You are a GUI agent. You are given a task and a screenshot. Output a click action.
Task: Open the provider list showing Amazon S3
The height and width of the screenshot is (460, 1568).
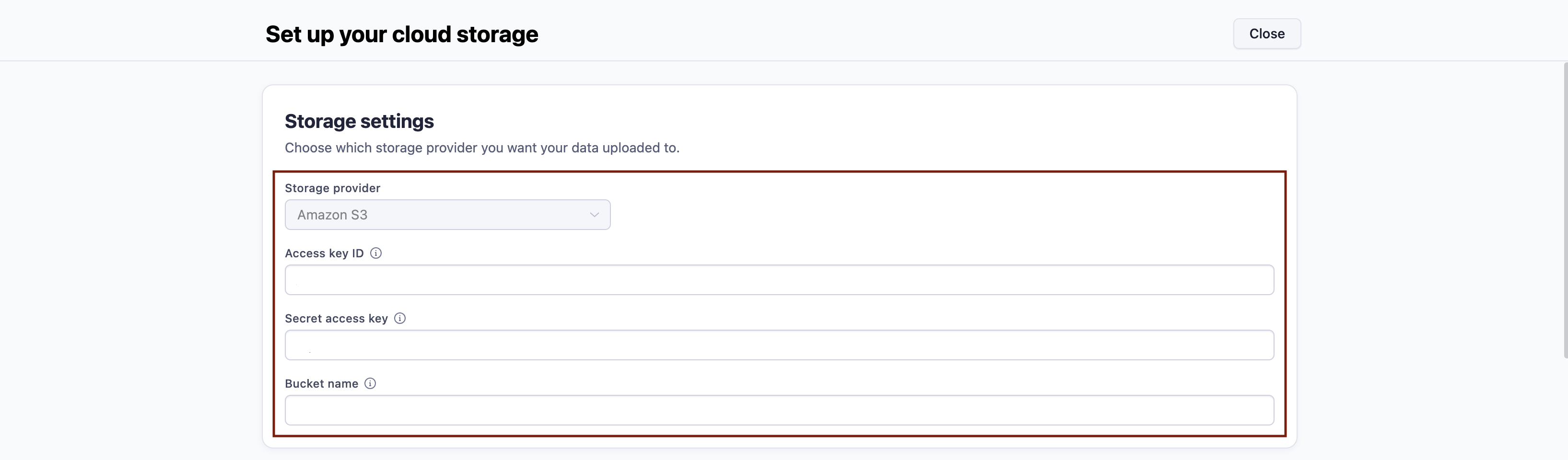pos(447,214)
